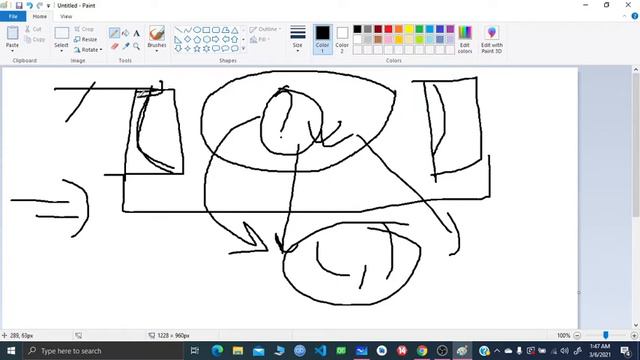Image resolution: width=640 pixels, height=360 pixels.
Task: Pick the yellow color swatch
Action: point(409,29)
